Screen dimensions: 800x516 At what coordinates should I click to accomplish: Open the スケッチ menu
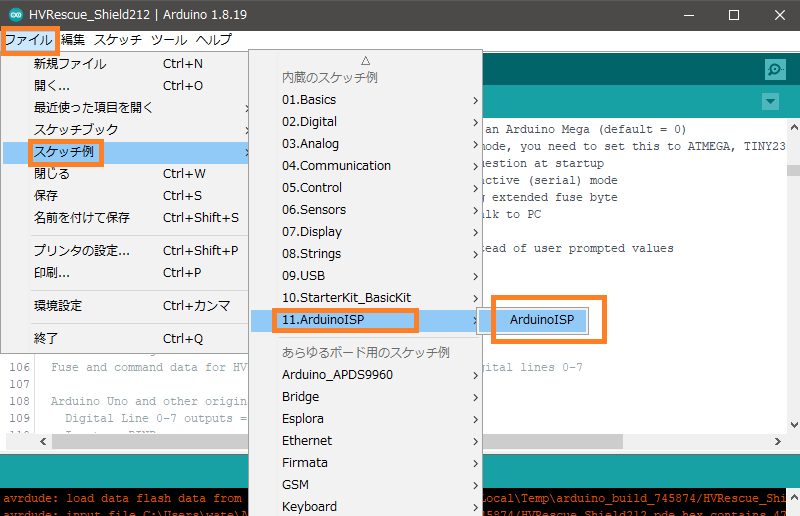click(x=117, y=40)
